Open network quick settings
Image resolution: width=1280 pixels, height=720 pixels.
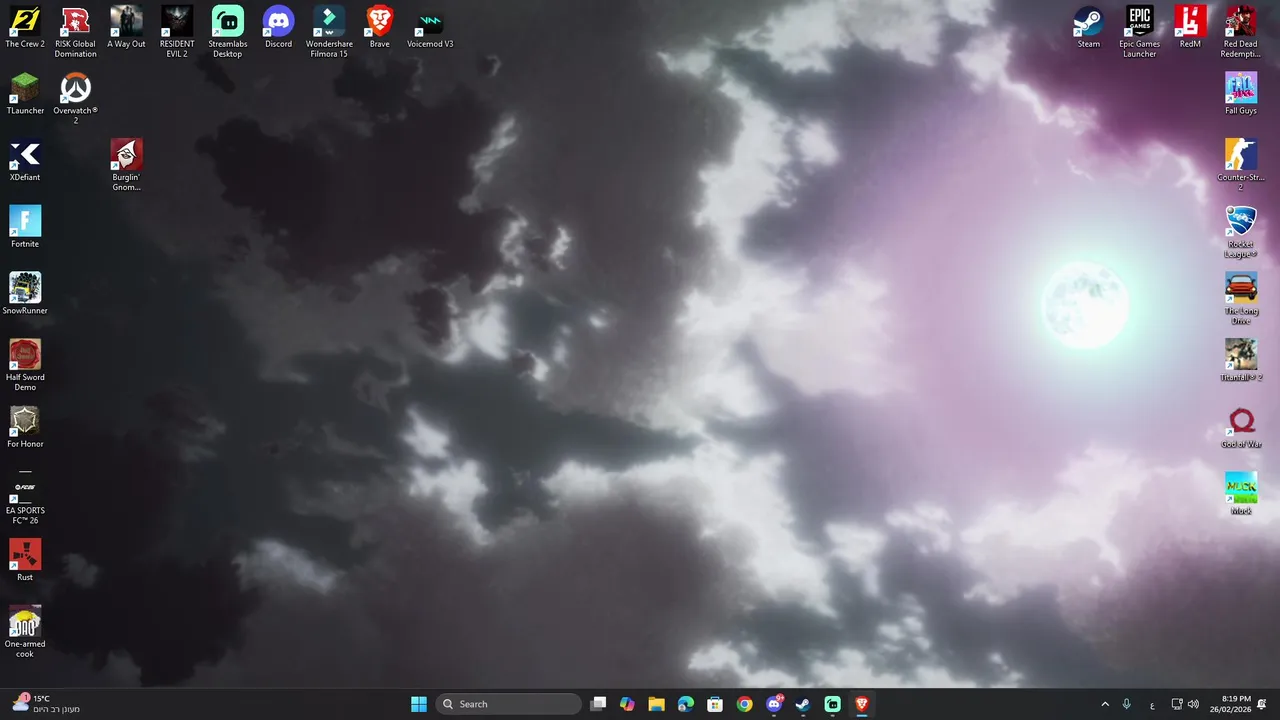coord(1177,704)
